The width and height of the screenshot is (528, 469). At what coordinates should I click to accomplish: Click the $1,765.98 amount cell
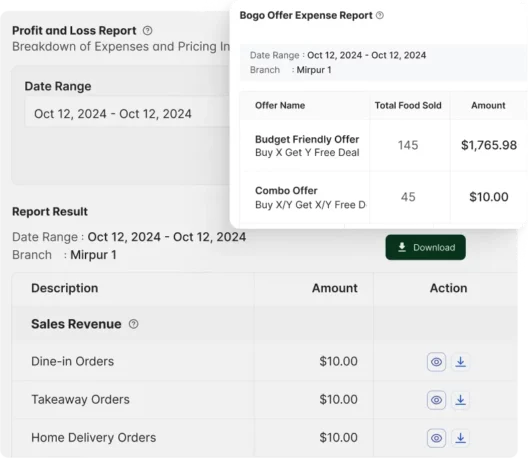489,145
